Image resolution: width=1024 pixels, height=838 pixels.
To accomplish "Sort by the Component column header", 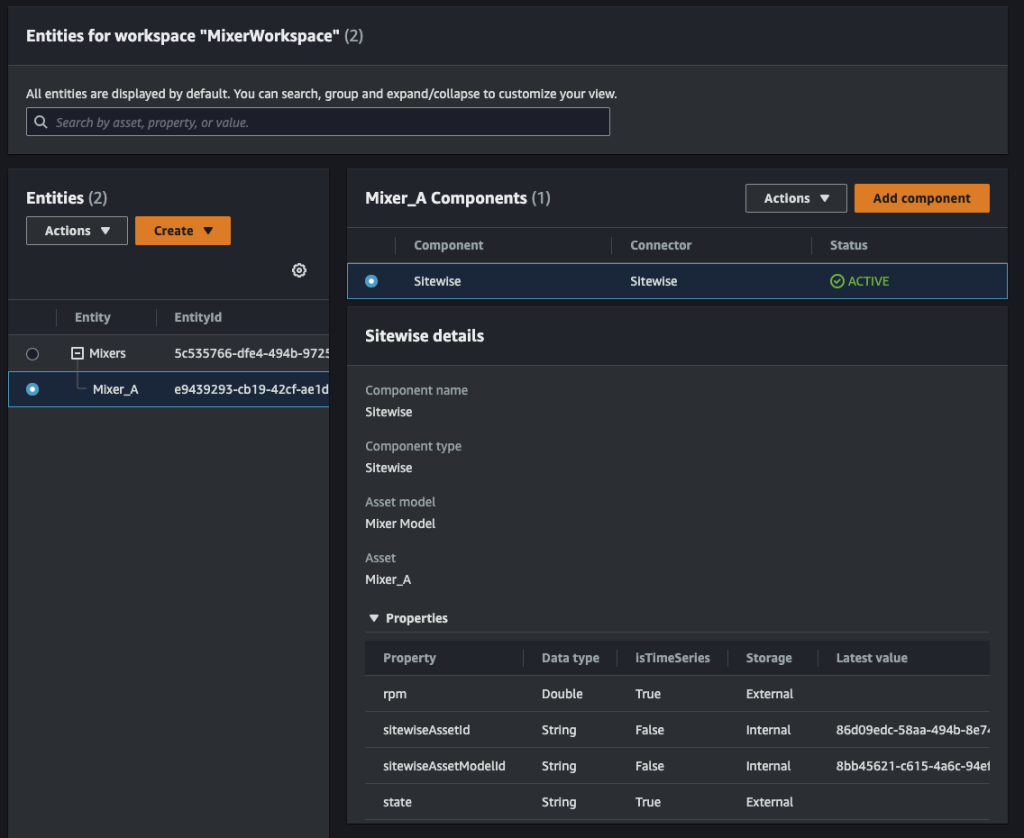I will pyautogui.click(x=448, y=245).
